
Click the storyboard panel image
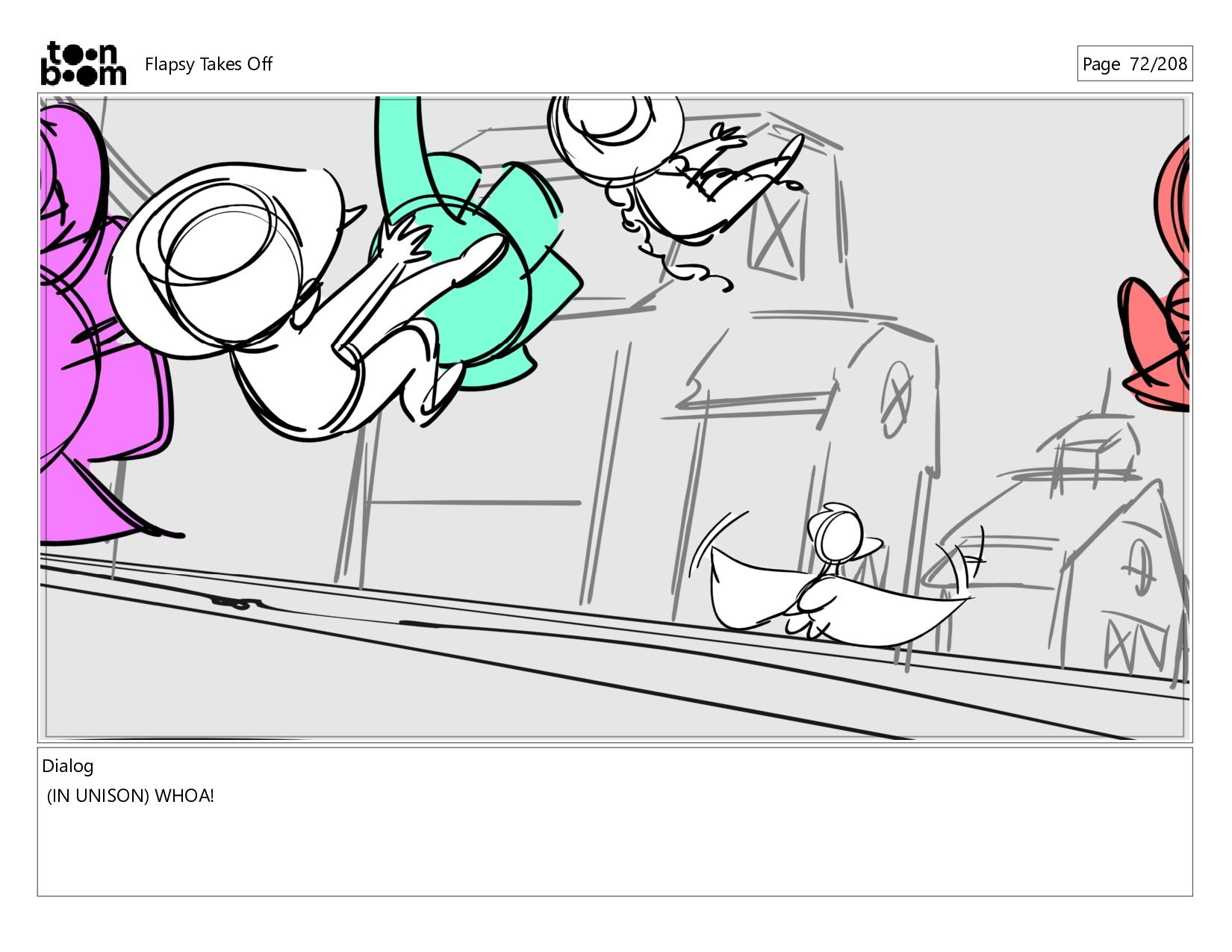click(x=615, y=418)
